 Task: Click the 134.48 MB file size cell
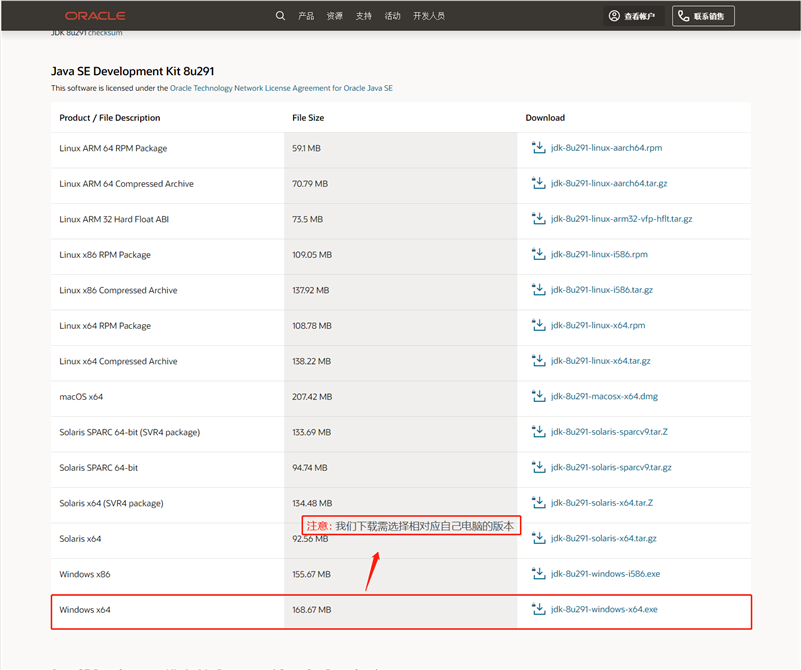click(400, 503)
